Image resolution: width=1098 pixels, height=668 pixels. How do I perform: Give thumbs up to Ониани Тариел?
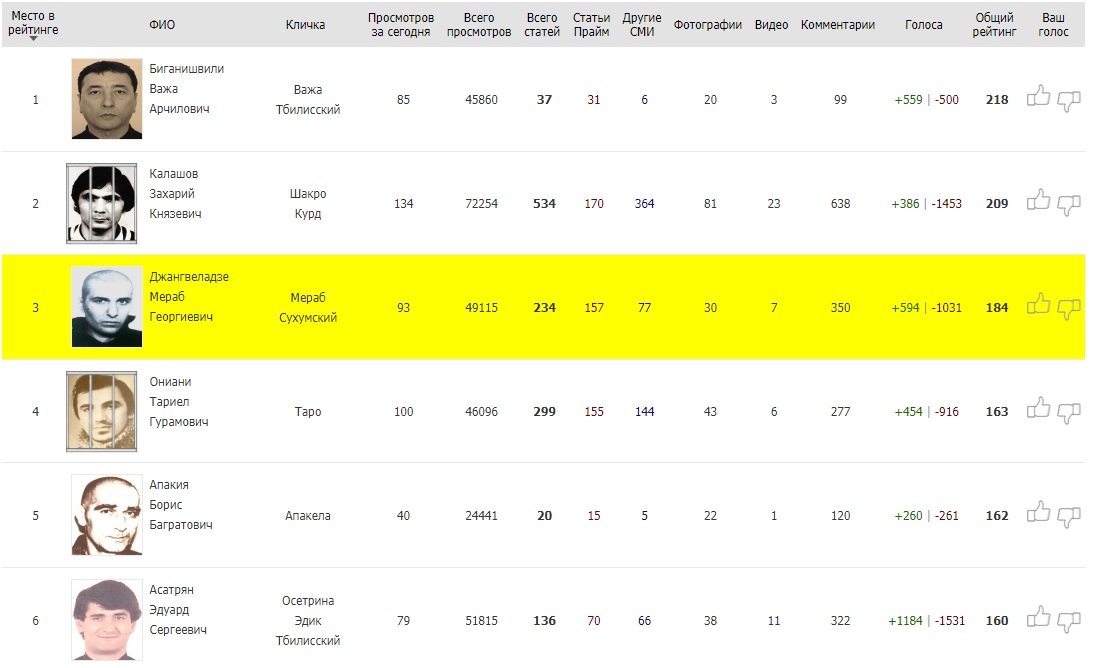pos(1039,409)
